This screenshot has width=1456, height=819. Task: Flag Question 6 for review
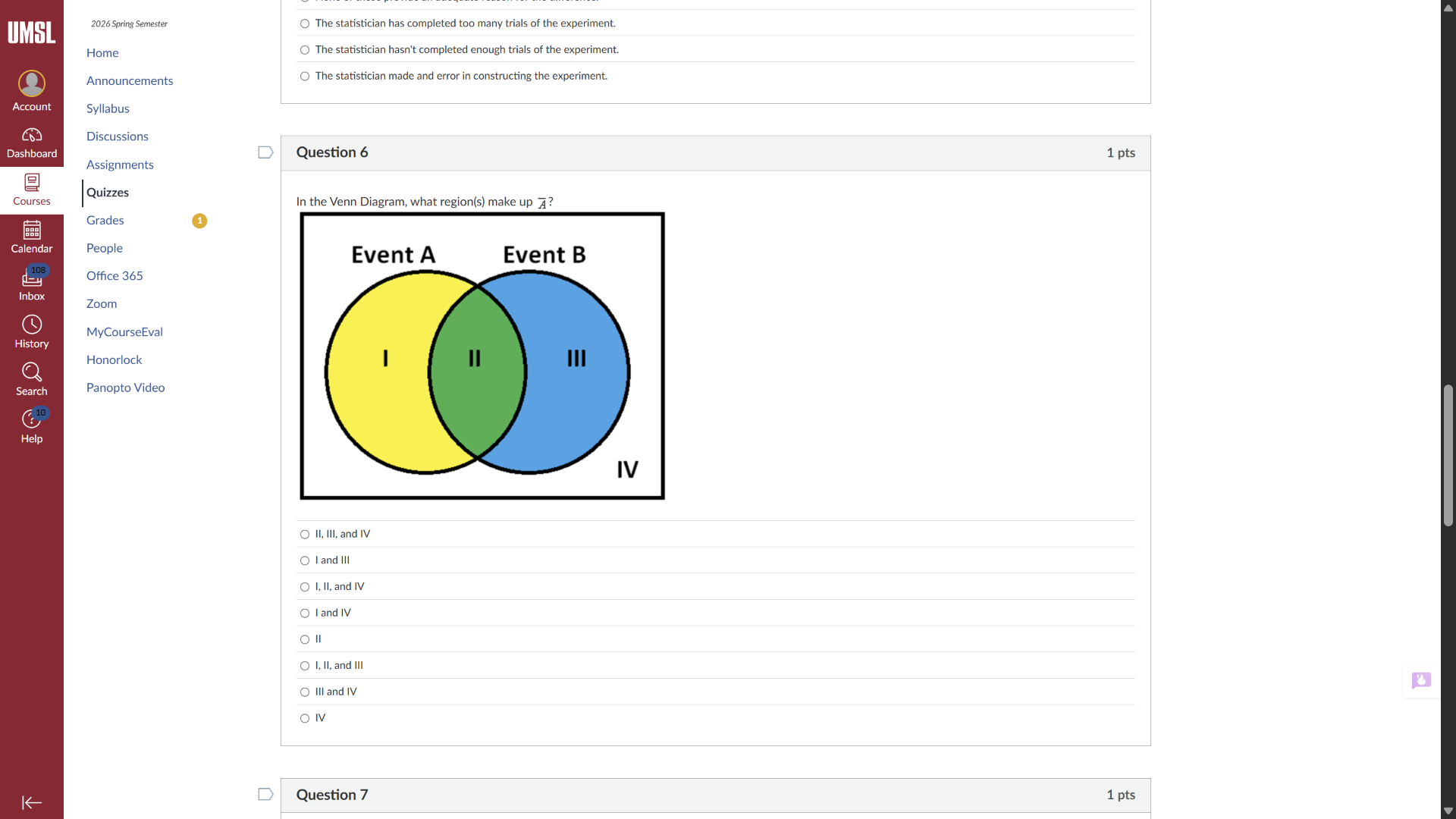[x=265, y=152]
